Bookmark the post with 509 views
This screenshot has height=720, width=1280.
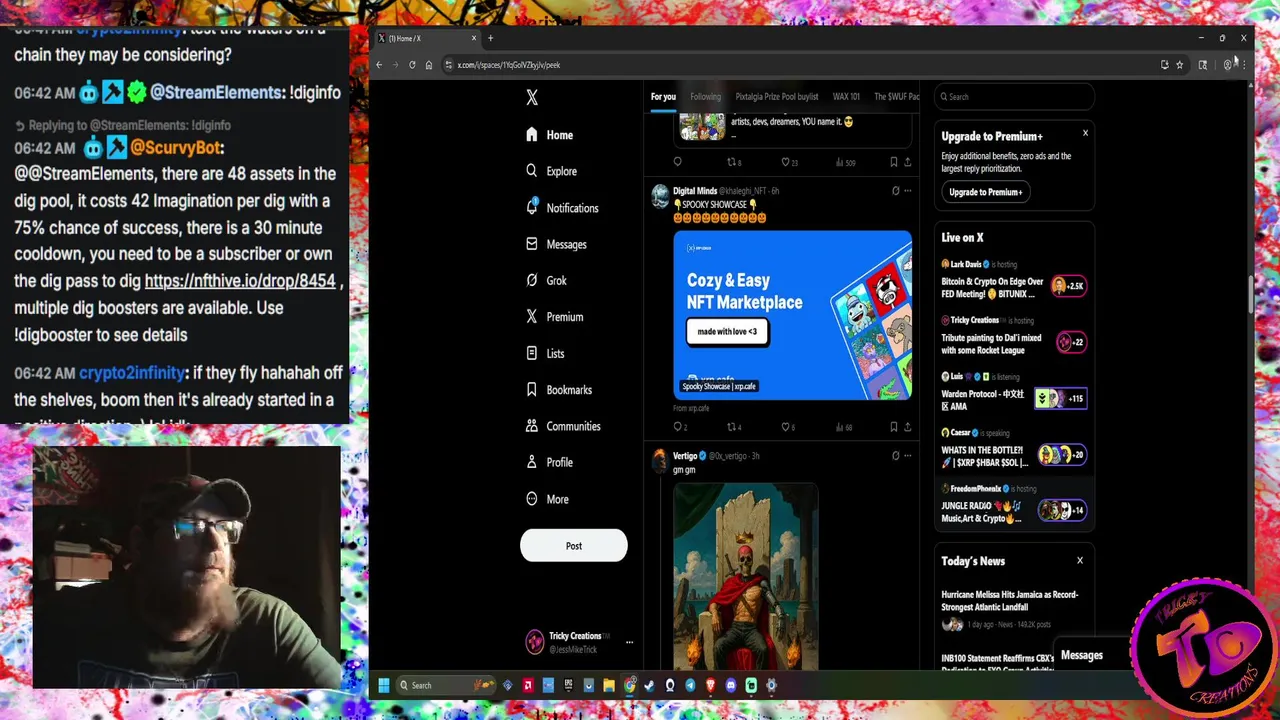click(x=893, y=162)
